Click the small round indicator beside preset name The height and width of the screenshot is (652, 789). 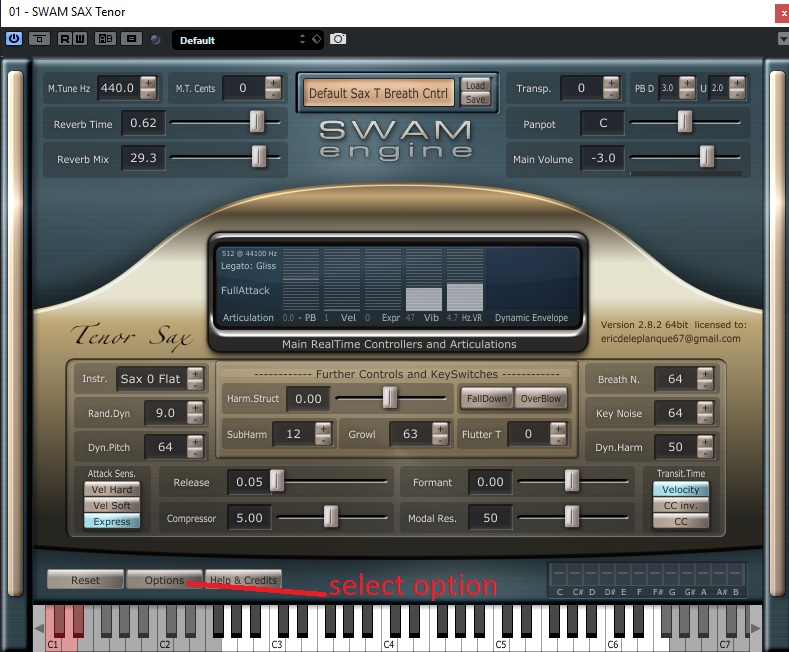(x=155, y=40)
